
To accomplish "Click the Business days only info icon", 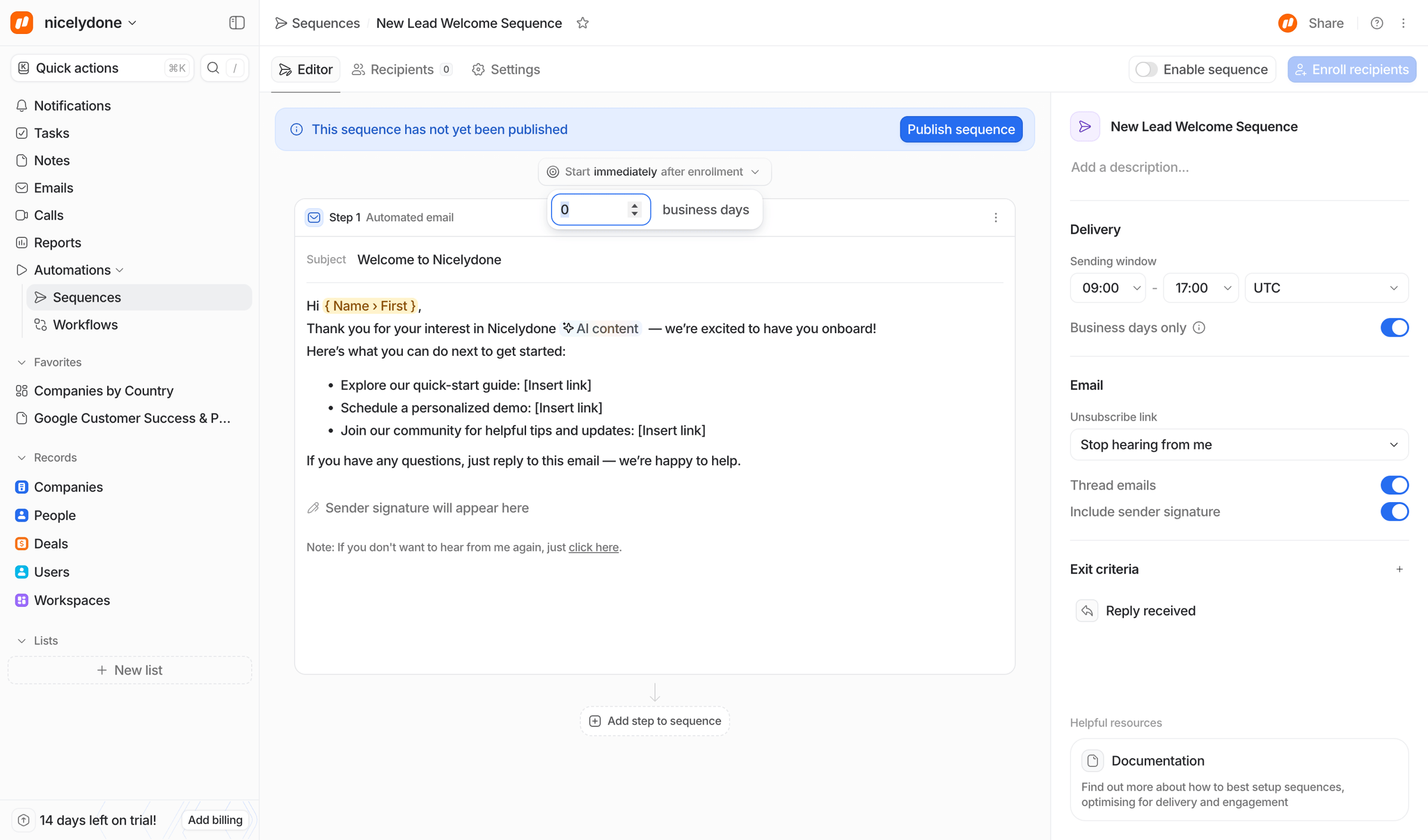I will point(1199,328).
